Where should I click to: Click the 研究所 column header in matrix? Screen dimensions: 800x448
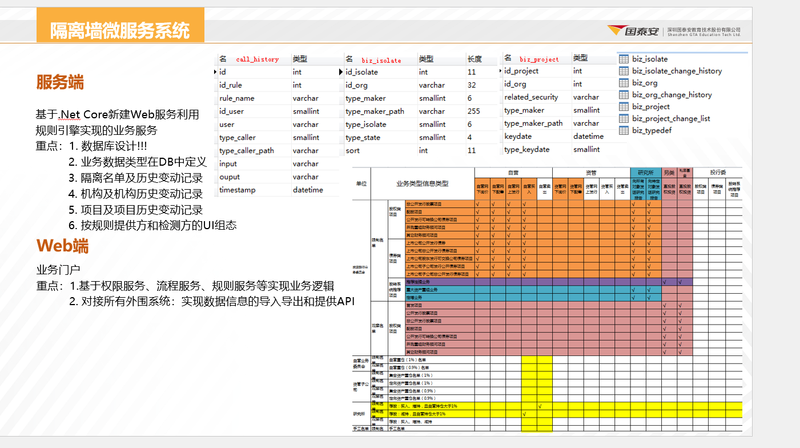(x=645, y=171)
